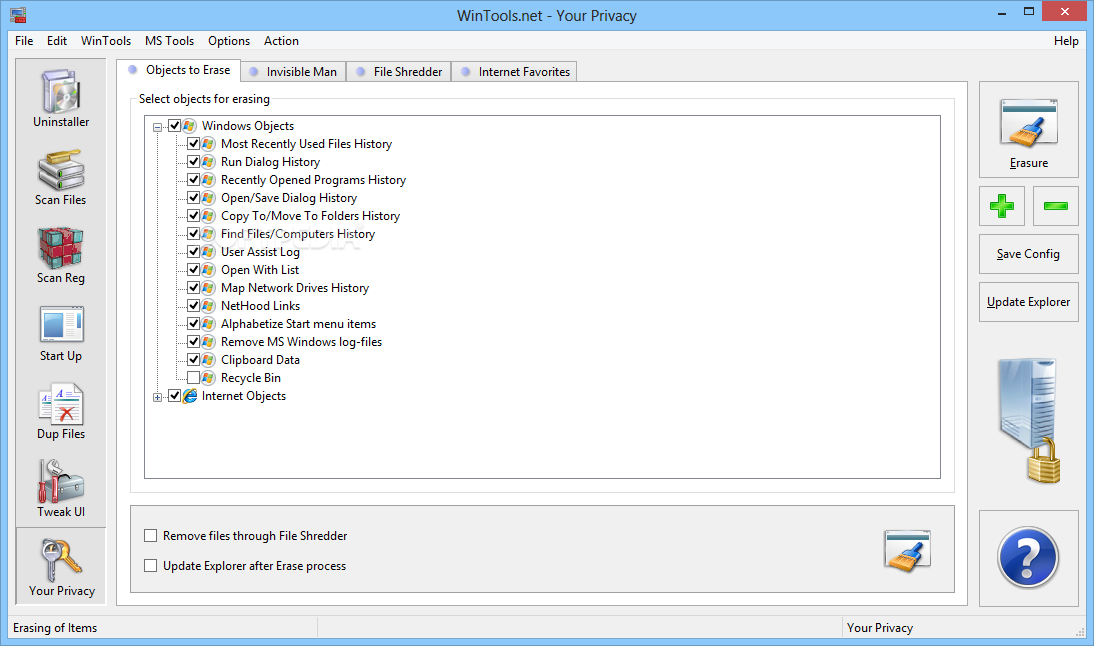
Task: Open the Uninstaller tool in sidebar
Action: click(x=61, y=98)
